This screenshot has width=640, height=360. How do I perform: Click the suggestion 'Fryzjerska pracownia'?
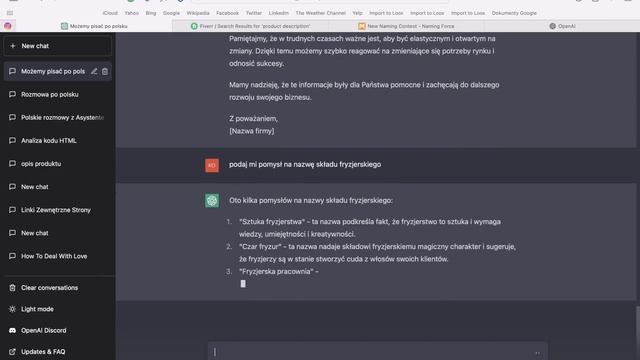tap(276, 271)
